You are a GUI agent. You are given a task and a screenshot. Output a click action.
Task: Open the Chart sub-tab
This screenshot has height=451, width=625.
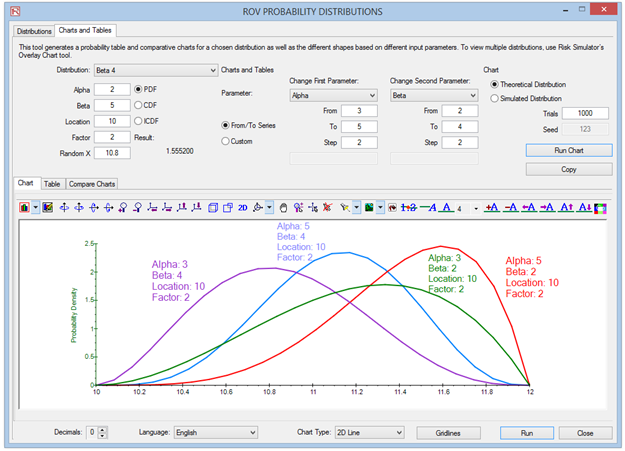(26, 183)
